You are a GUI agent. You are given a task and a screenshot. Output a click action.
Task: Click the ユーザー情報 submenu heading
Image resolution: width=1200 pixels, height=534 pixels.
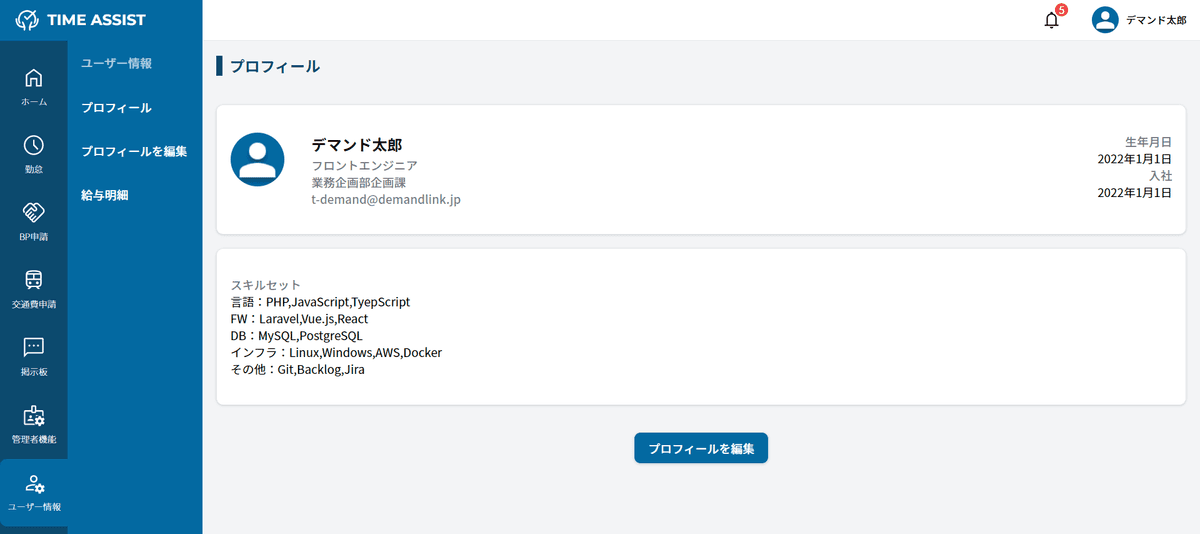(116, 63)
